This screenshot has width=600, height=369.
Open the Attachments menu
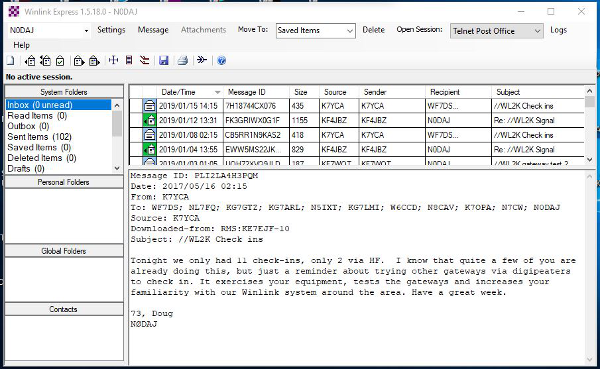coord(203,30)
